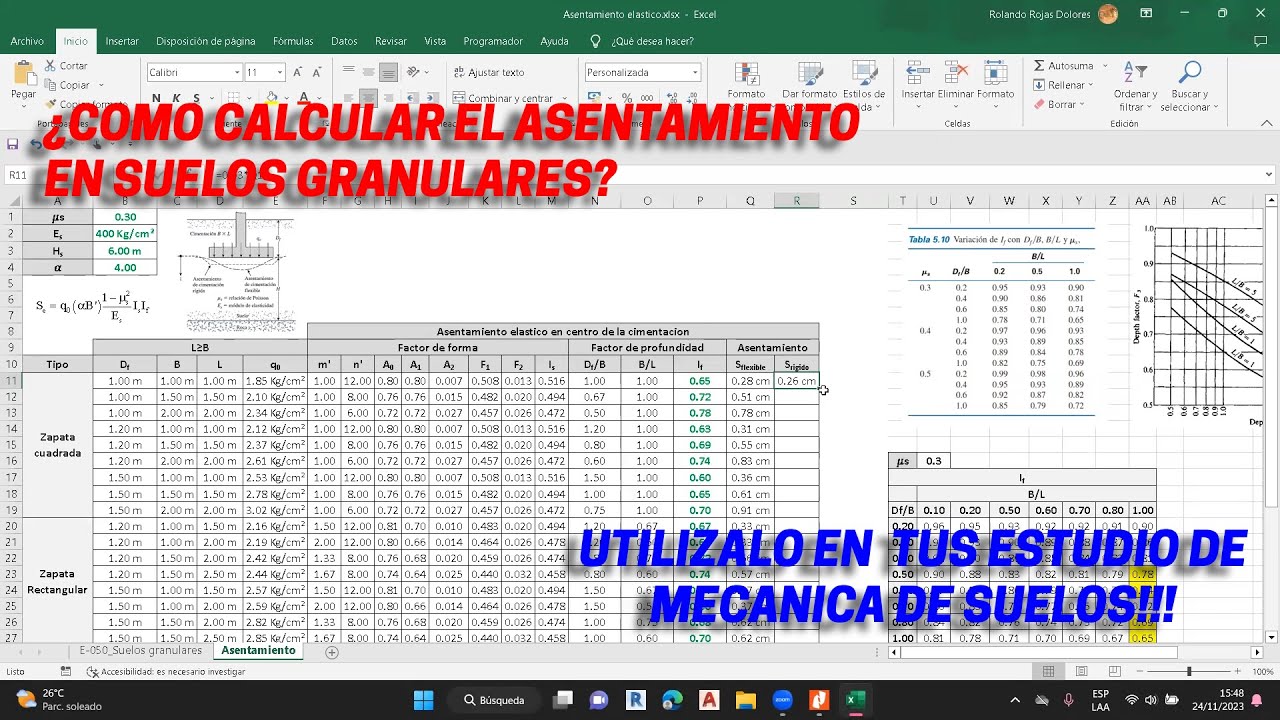Toggle center horizontal alignment
The height and width of the screenshot is (720, 1280).
point(368,98)
